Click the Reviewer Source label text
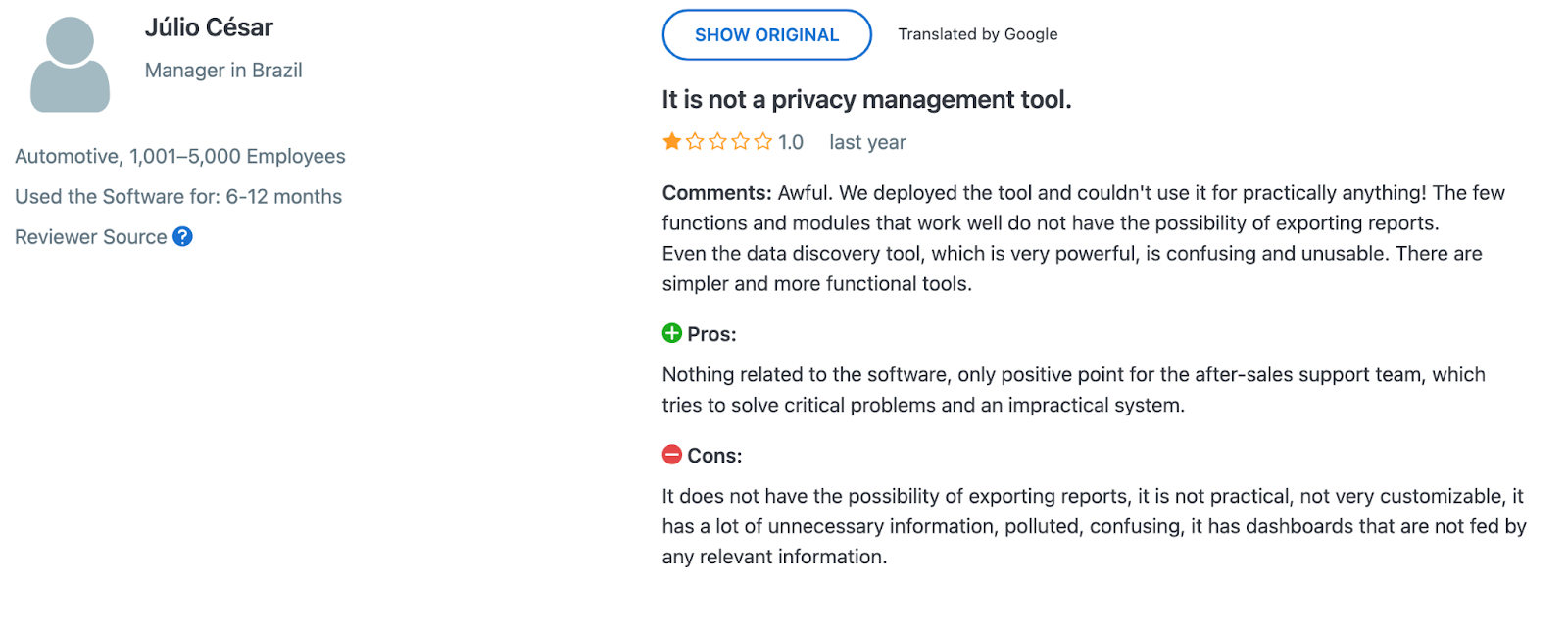Screen dimensions: 1568x634 pos(91,237)
